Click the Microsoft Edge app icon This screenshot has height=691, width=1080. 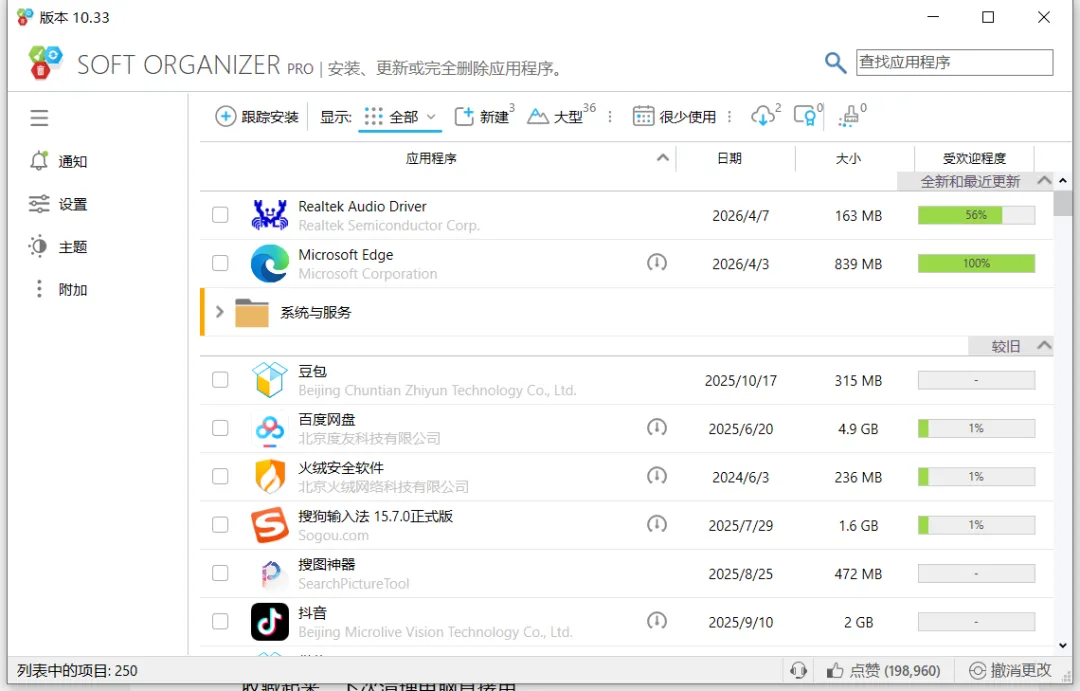pyautogui.click(x=269, y=263)
